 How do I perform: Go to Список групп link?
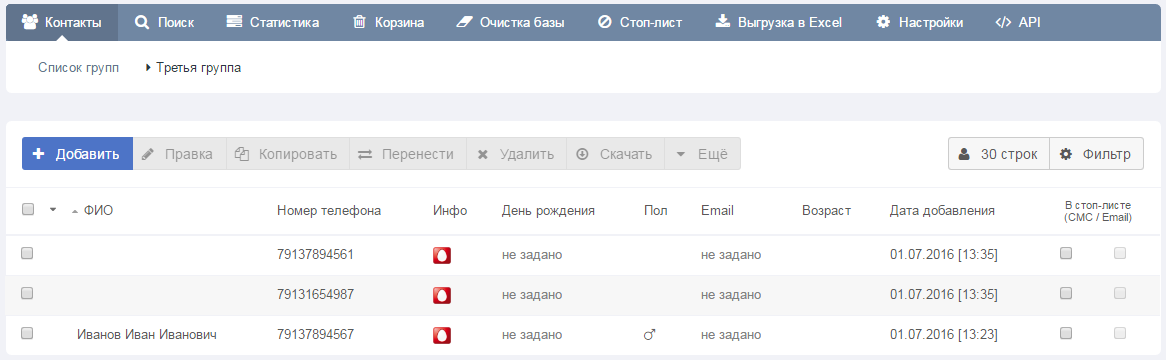click(78, 68)
